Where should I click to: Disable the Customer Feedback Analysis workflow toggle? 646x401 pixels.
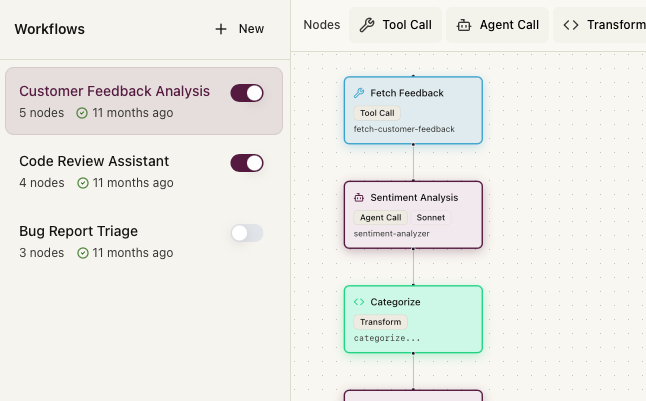point(247,93)
